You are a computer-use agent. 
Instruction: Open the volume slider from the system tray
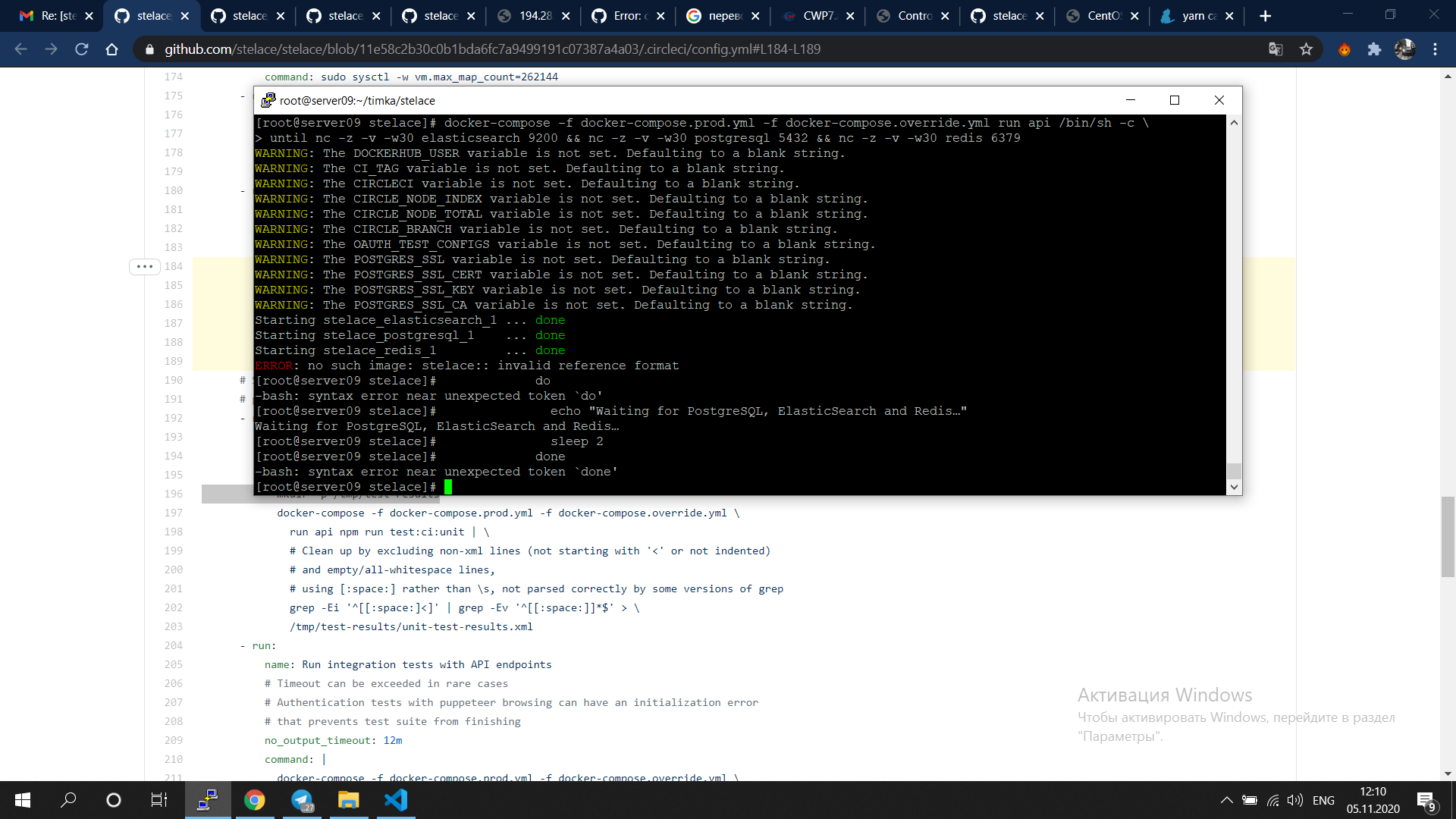[1294, 800]
